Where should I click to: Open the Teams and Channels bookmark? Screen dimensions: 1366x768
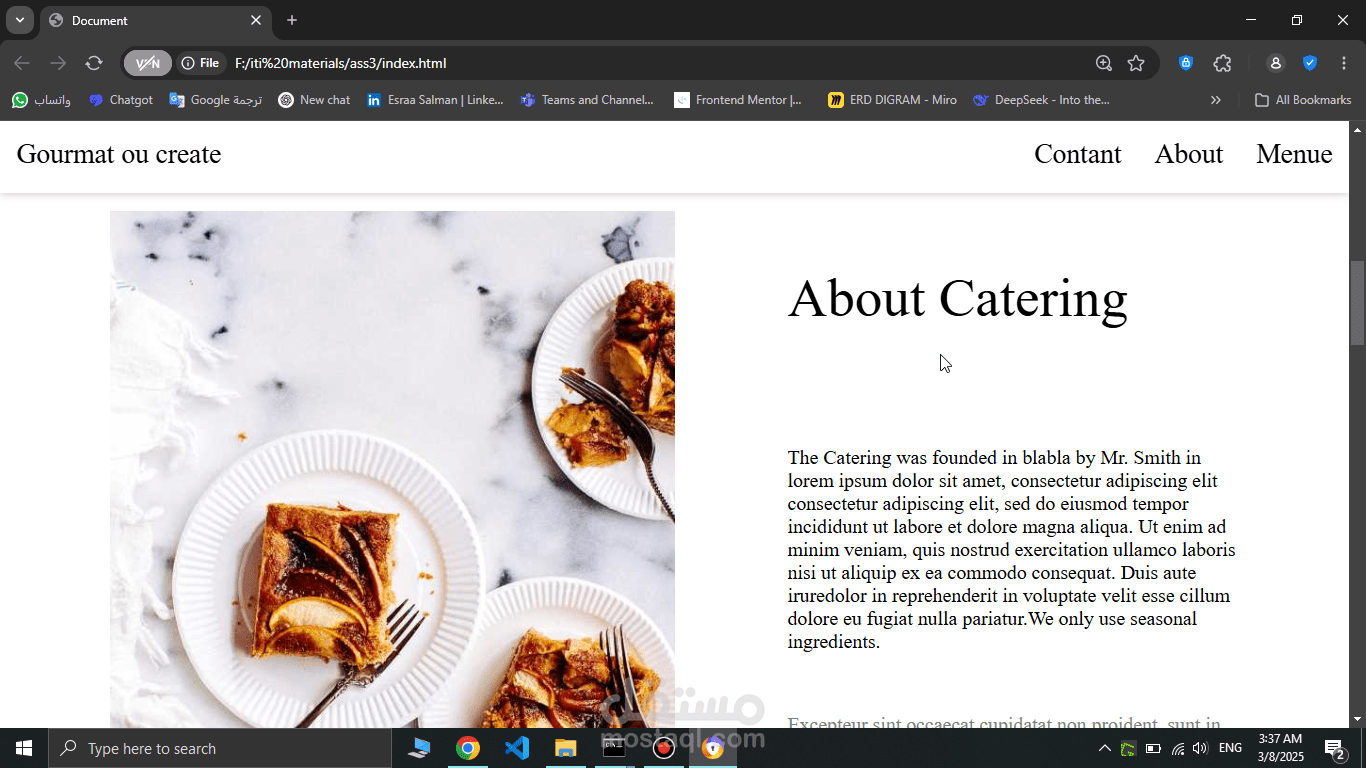pyautogui.click(x=587, y=100)
